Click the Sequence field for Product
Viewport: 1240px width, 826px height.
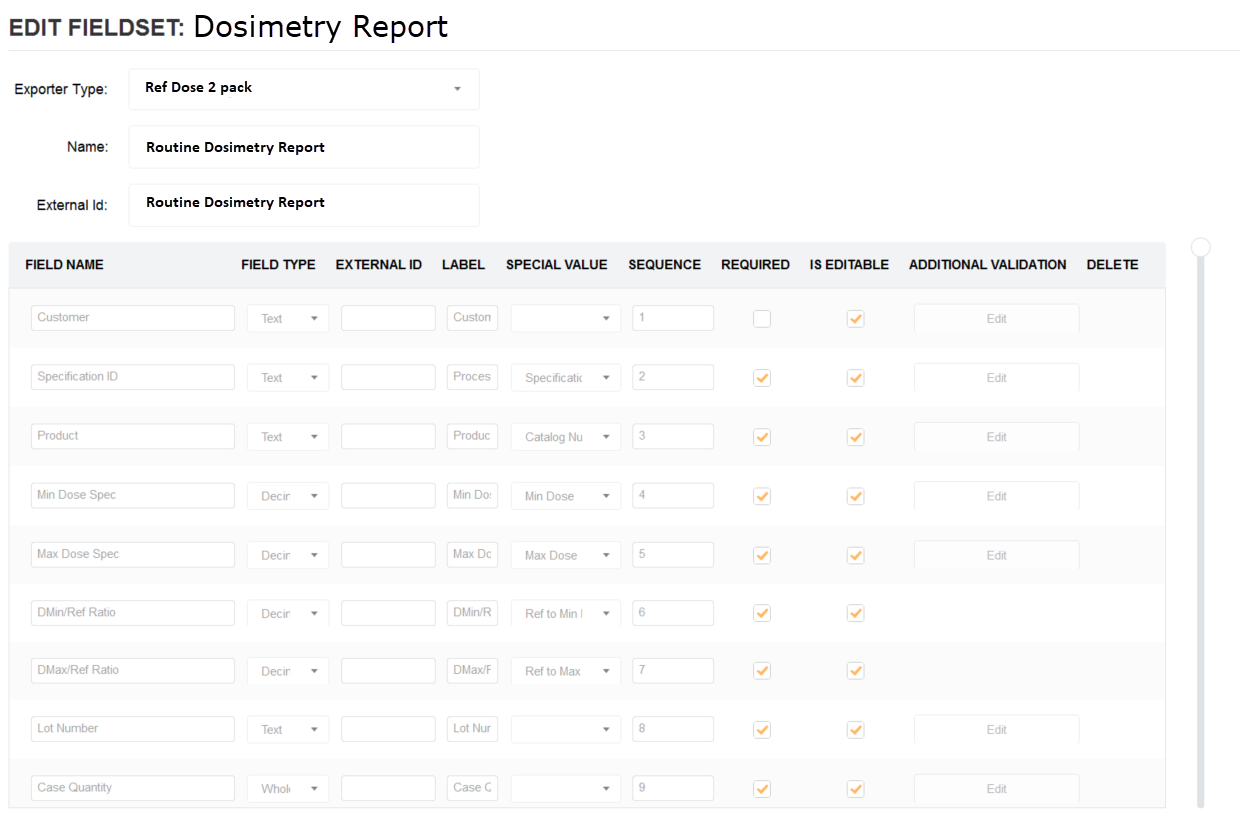pos(672,437)
